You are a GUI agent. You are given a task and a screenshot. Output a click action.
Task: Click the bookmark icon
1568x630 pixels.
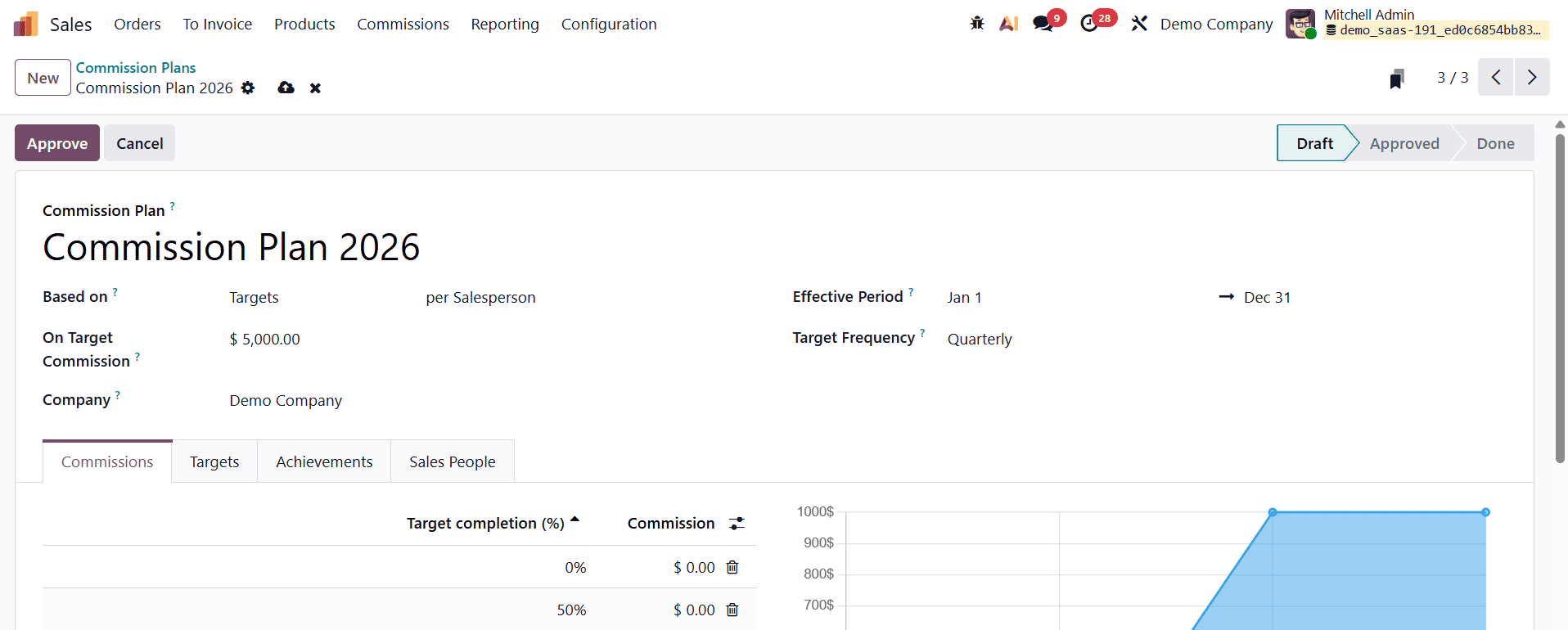1397,79
